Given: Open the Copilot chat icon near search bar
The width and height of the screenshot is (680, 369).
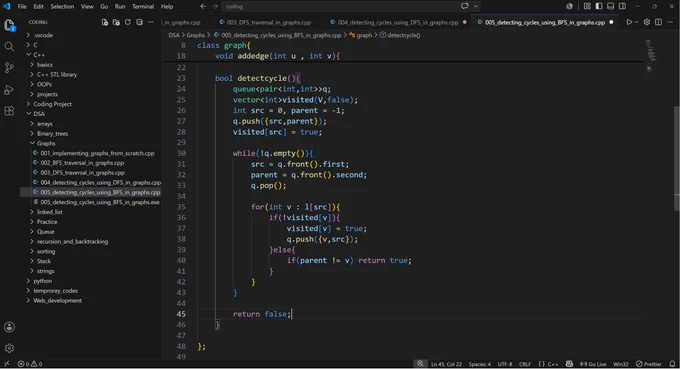Looking at the screenshot, I should click(465, 6).
